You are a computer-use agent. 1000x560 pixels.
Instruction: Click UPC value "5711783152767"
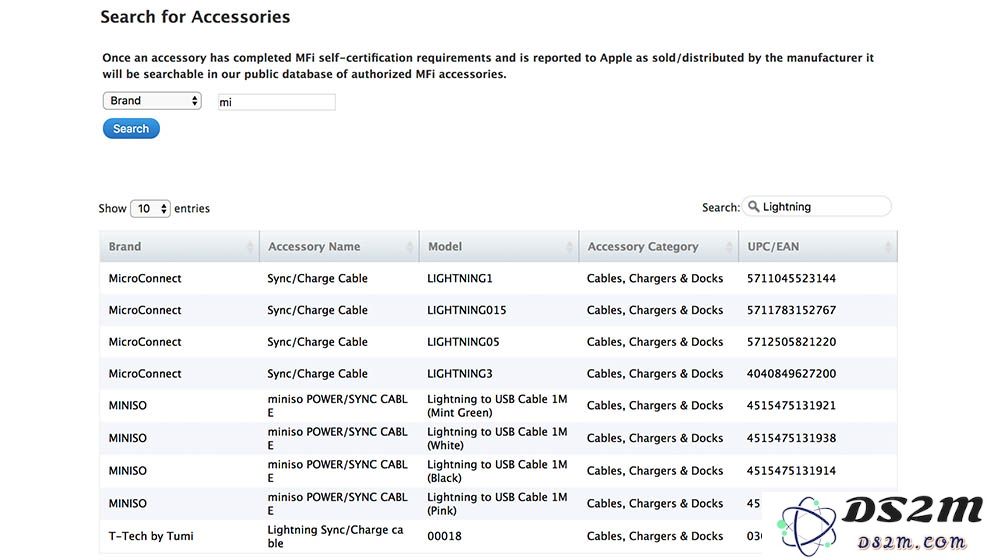pos(791,310)
